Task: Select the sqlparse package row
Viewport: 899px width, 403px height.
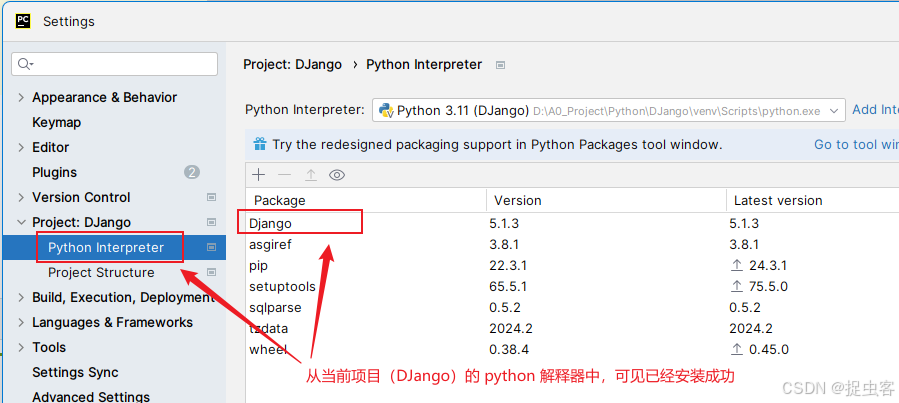Action: click(573, 307)
